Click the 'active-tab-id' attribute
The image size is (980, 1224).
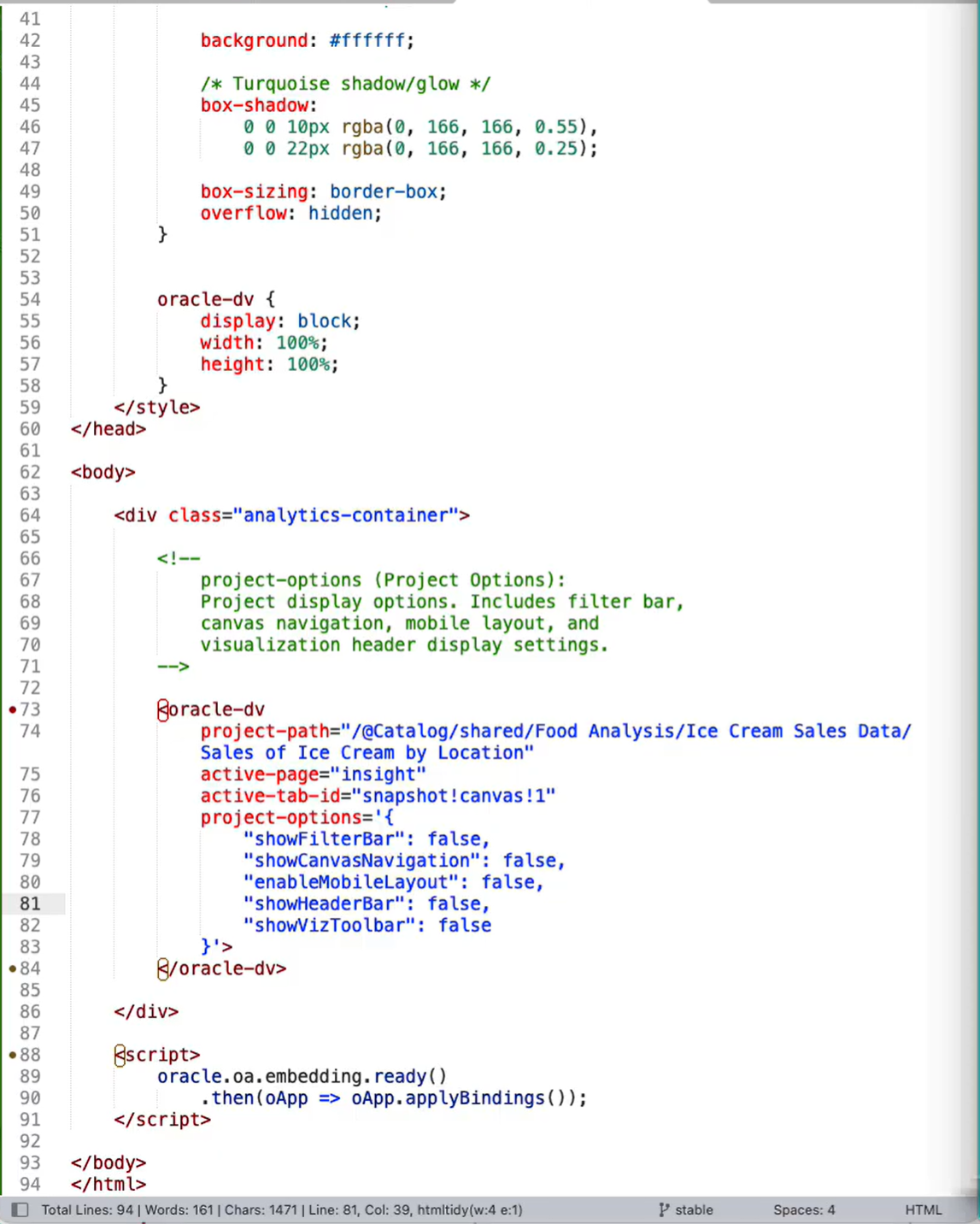tap(270, 796)
